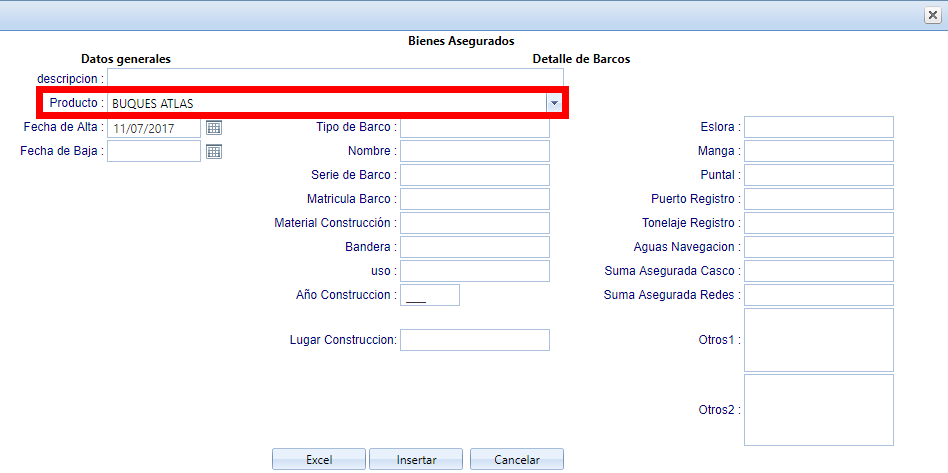
Task: Focus the Eslora input field
Action: pyautogui.click(x=818, y=127)
